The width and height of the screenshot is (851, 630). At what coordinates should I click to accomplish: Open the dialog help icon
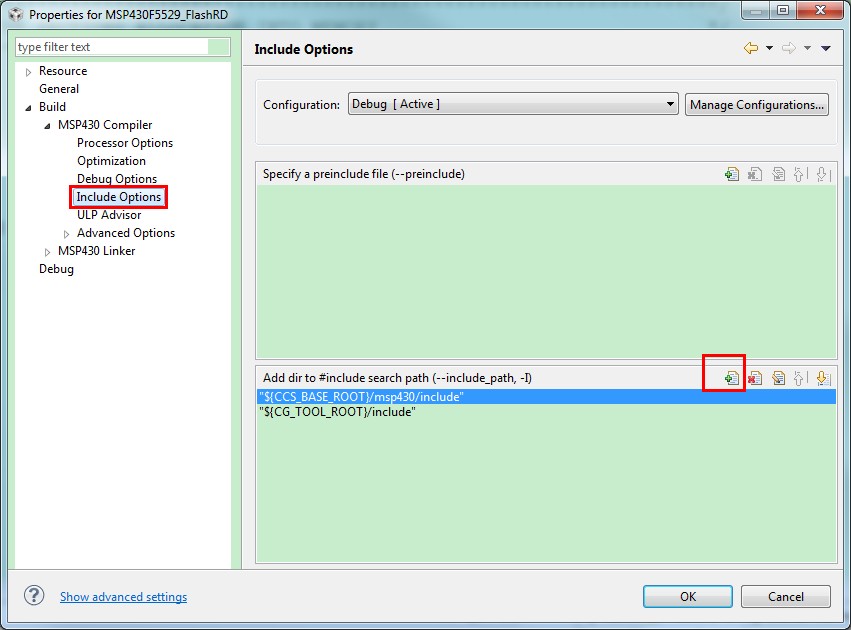(34, 595)
